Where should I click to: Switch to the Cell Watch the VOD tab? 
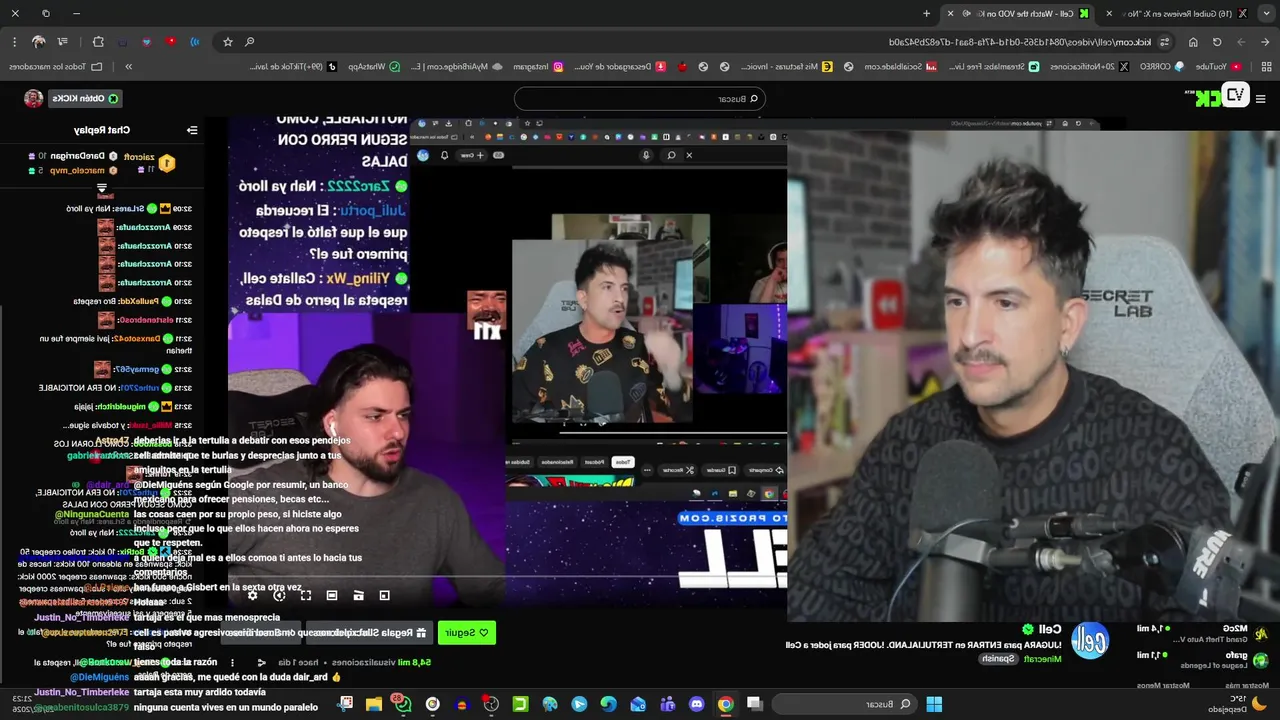1018,14
